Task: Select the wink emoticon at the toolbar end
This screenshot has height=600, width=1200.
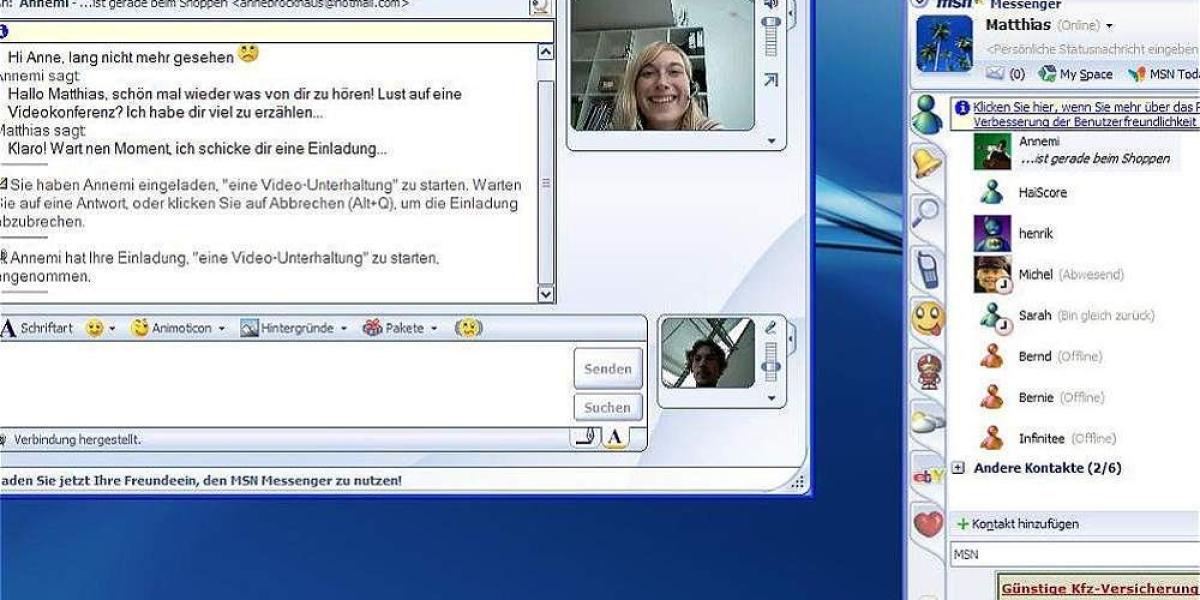Action: pyautogui.click(x=468, y=327)
